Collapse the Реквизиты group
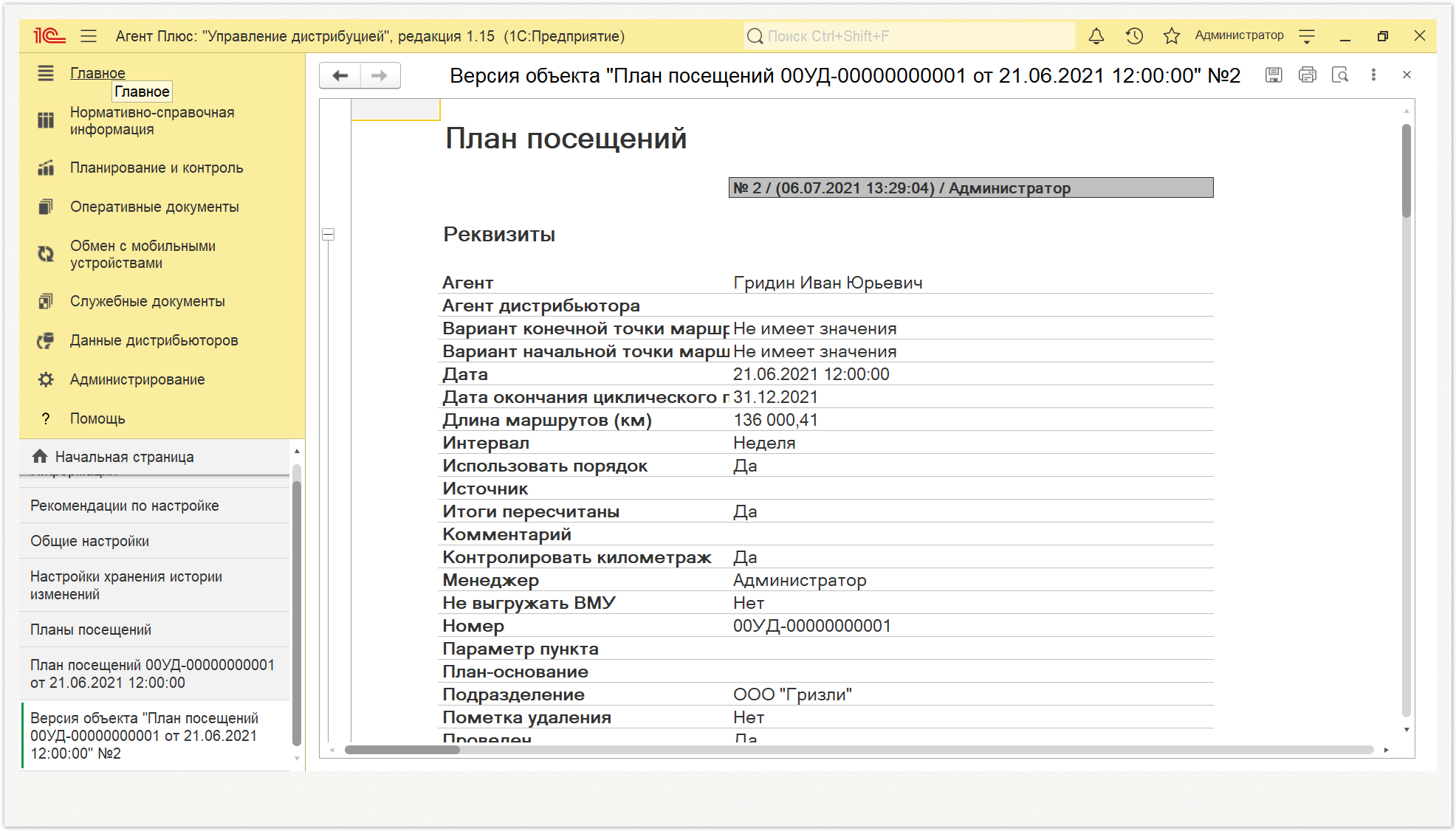 point(329,234)
